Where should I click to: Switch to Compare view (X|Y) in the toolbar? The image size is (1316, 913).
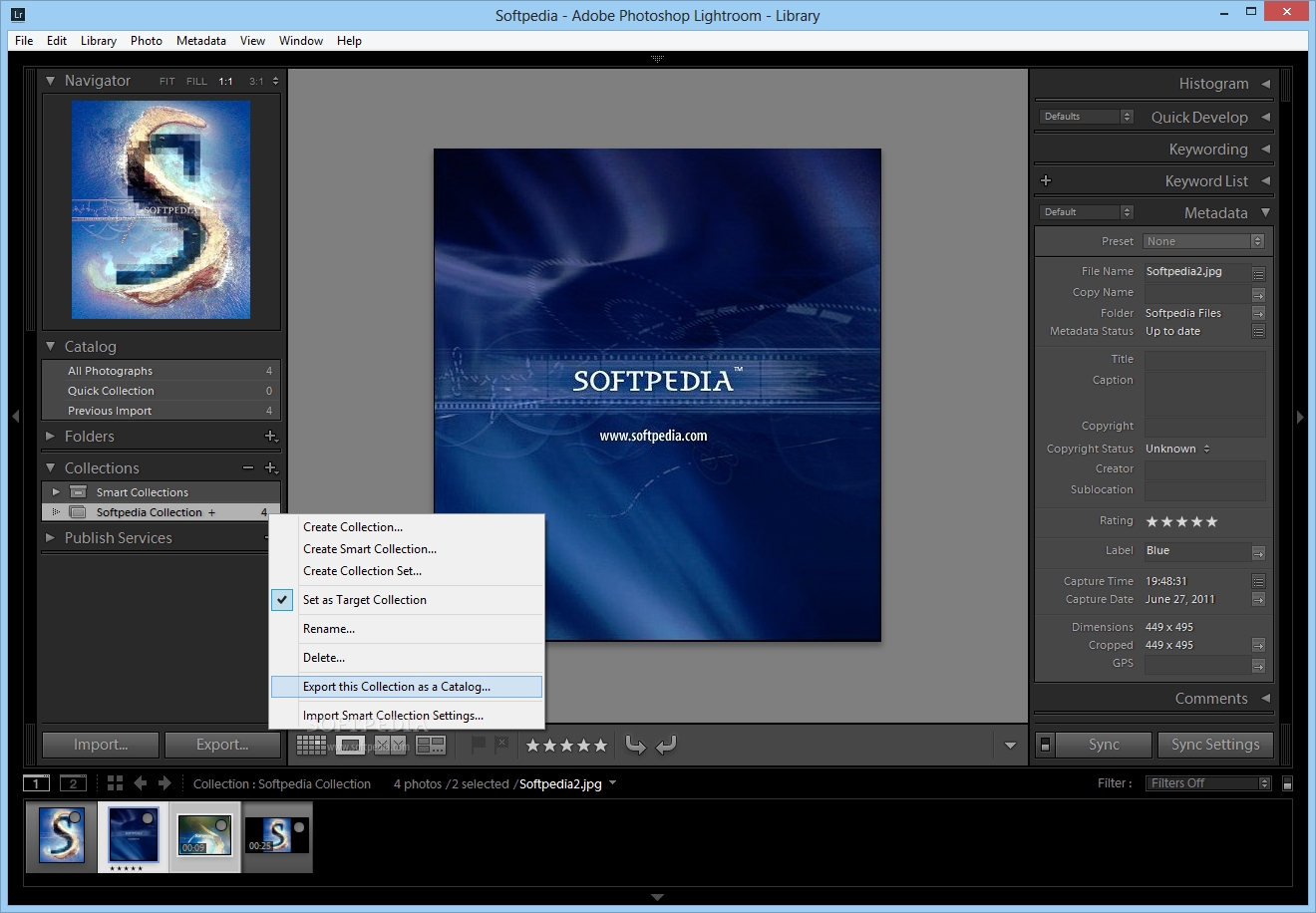pos(391,745)
